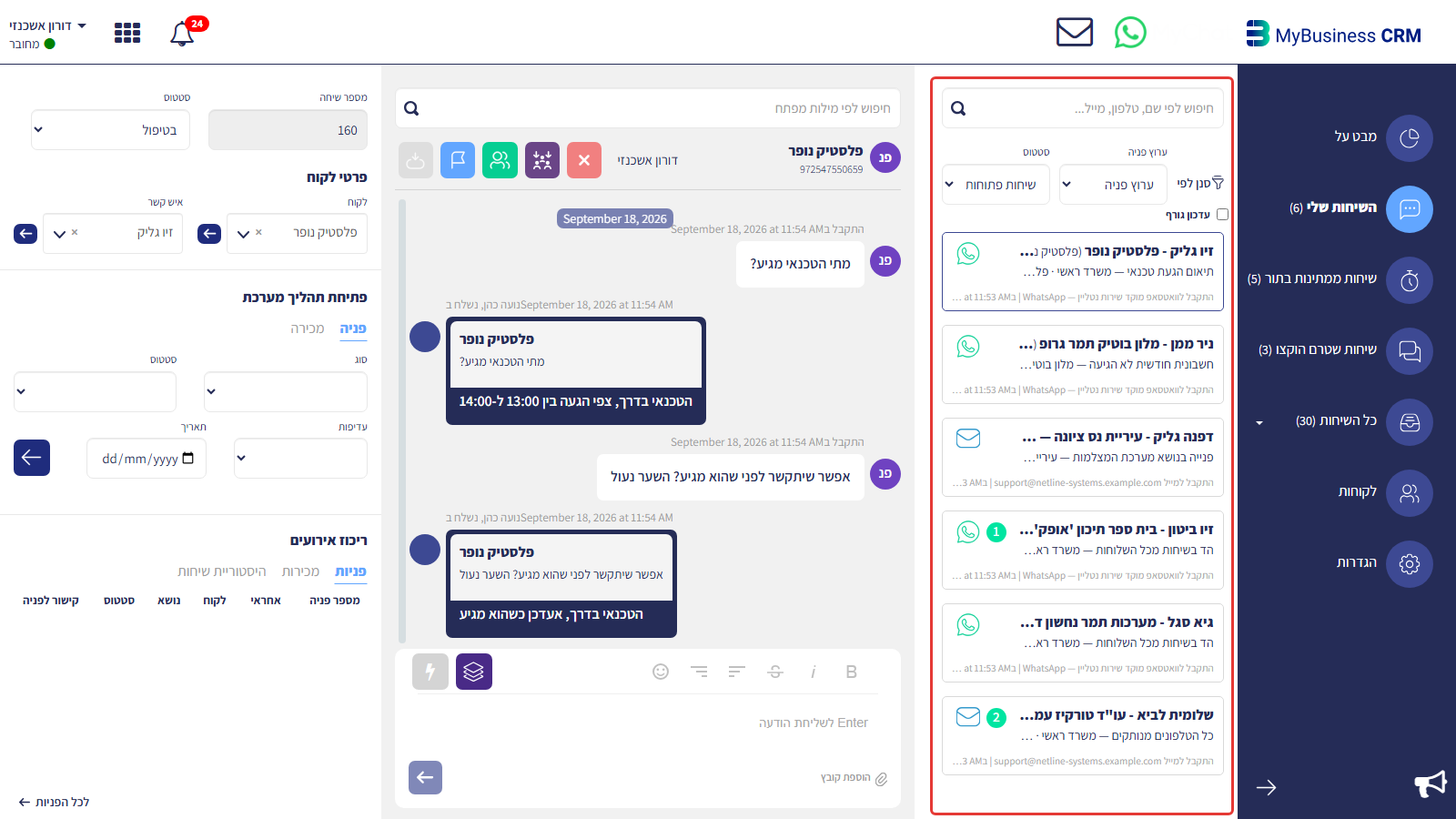The width and height of the screenshot is (1456, 819).
Task: Click the megaphone announcements icon
Action: (x=1431, y=784)
